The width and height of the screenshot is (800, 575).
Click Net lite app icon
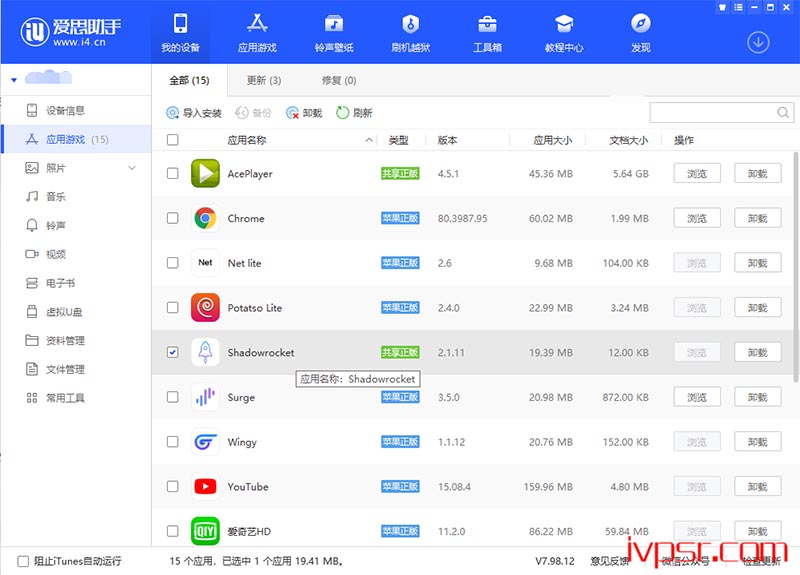tap(205, 263)
